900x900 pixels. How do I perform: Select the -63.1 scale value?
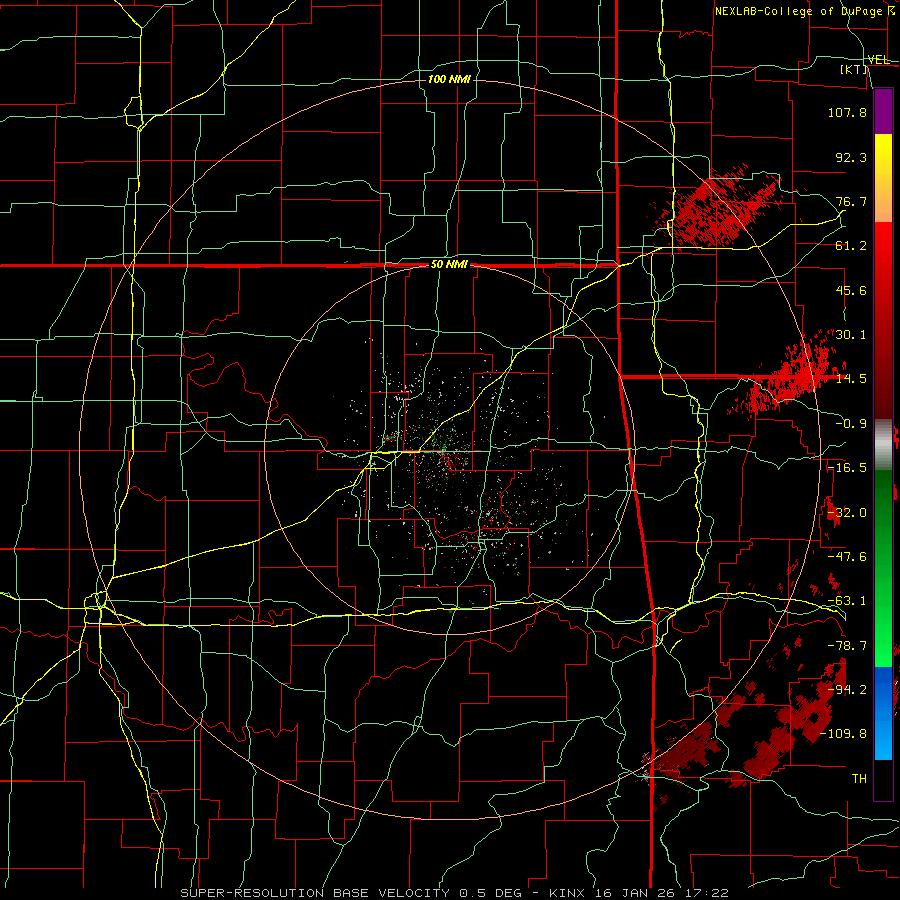coord(847,601)
